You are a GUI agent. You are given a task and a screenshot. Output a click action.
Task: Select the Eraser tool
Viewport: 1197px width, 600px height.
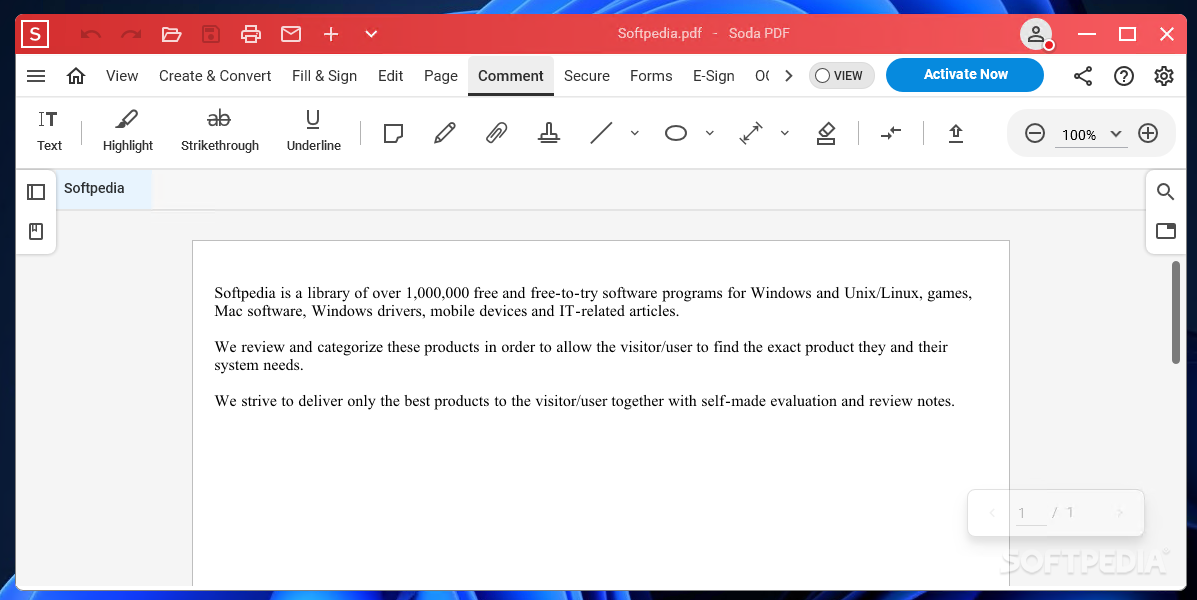[826, 134]
